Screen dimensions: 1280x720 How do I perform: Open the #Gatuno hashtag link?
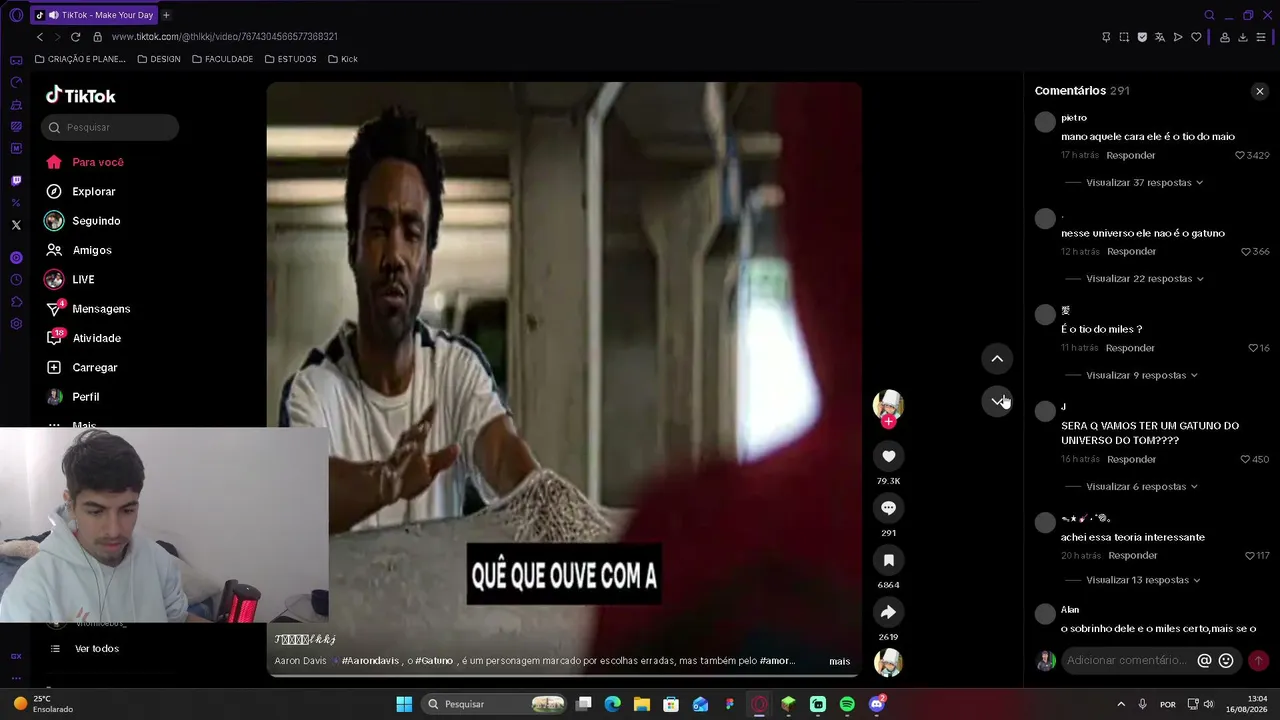pyautogui.click(x=434, y=661)
